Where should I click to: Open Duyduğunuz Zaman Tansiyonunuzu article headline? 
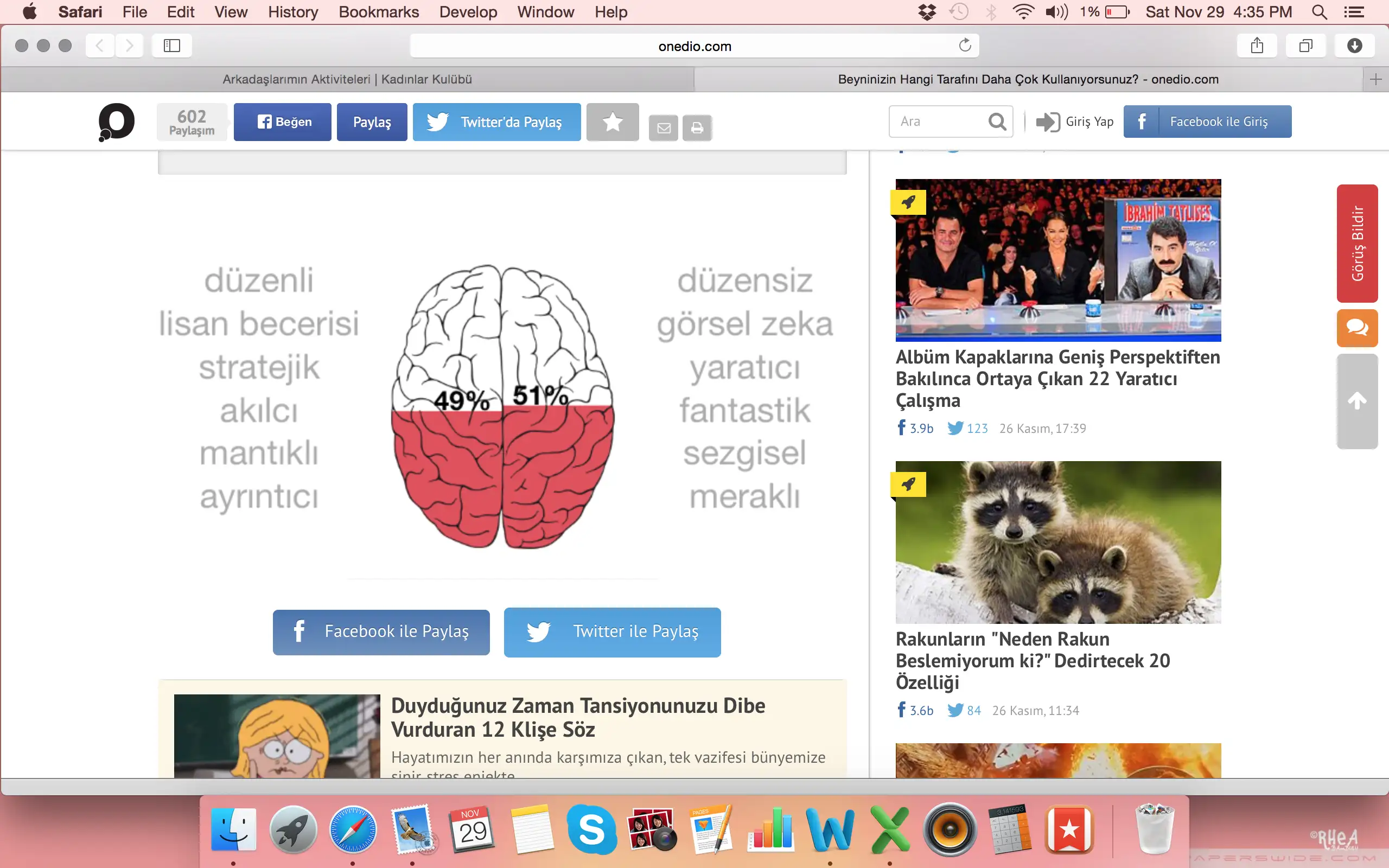[x=578, y=718]
